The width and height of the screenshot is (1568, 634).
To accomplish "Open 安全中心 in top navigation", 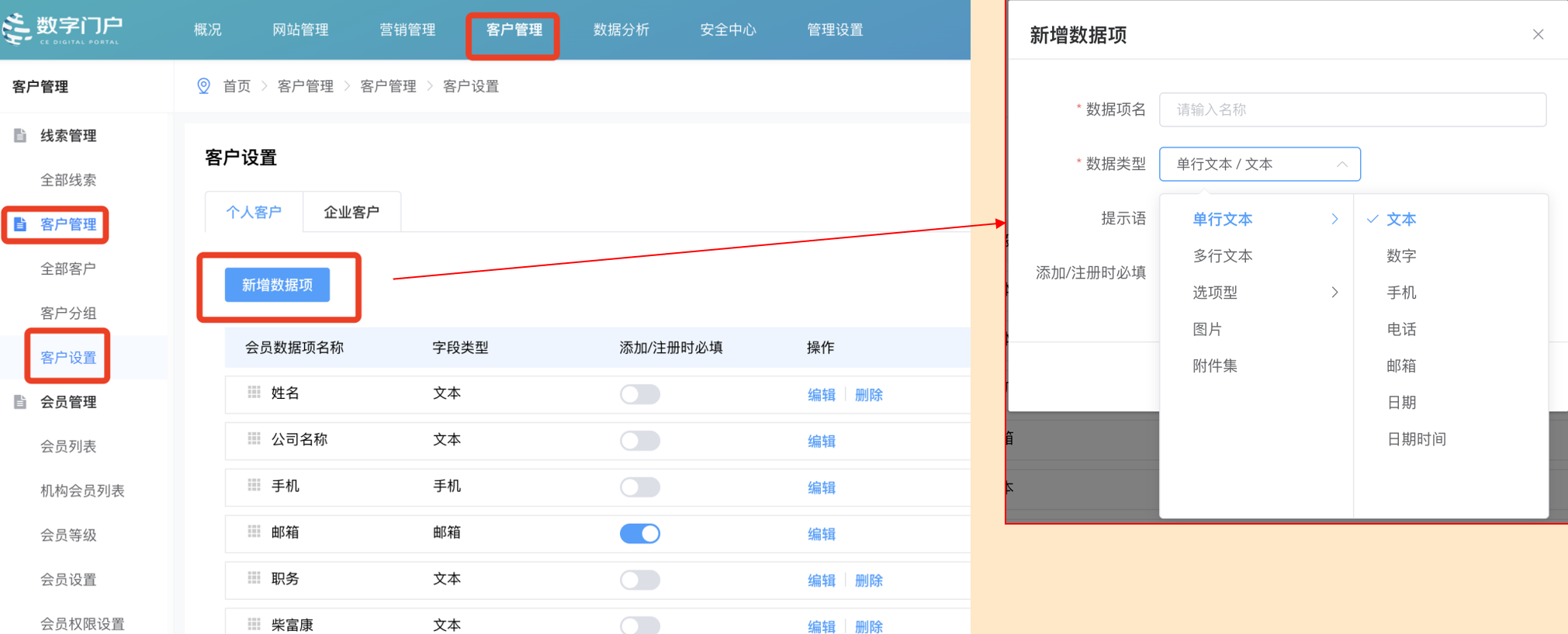I will tap(728, 29).
